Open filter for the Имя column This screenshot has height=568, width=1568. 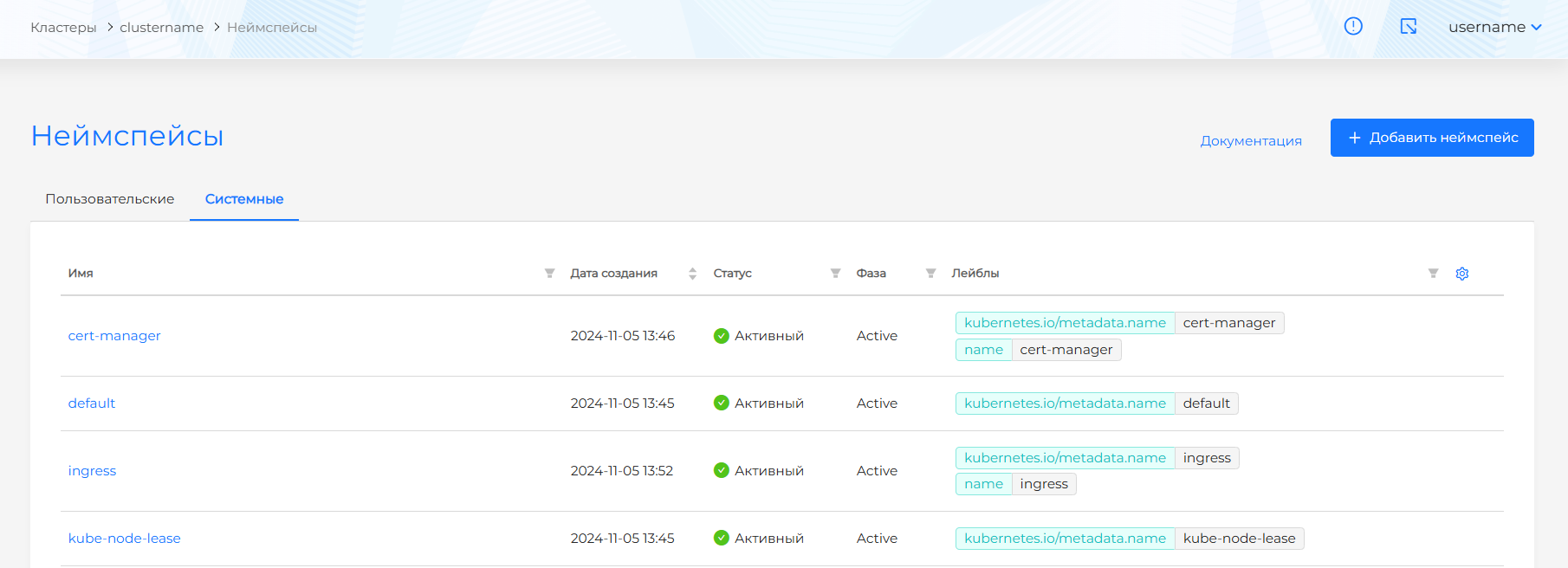(x=549, y=274)
